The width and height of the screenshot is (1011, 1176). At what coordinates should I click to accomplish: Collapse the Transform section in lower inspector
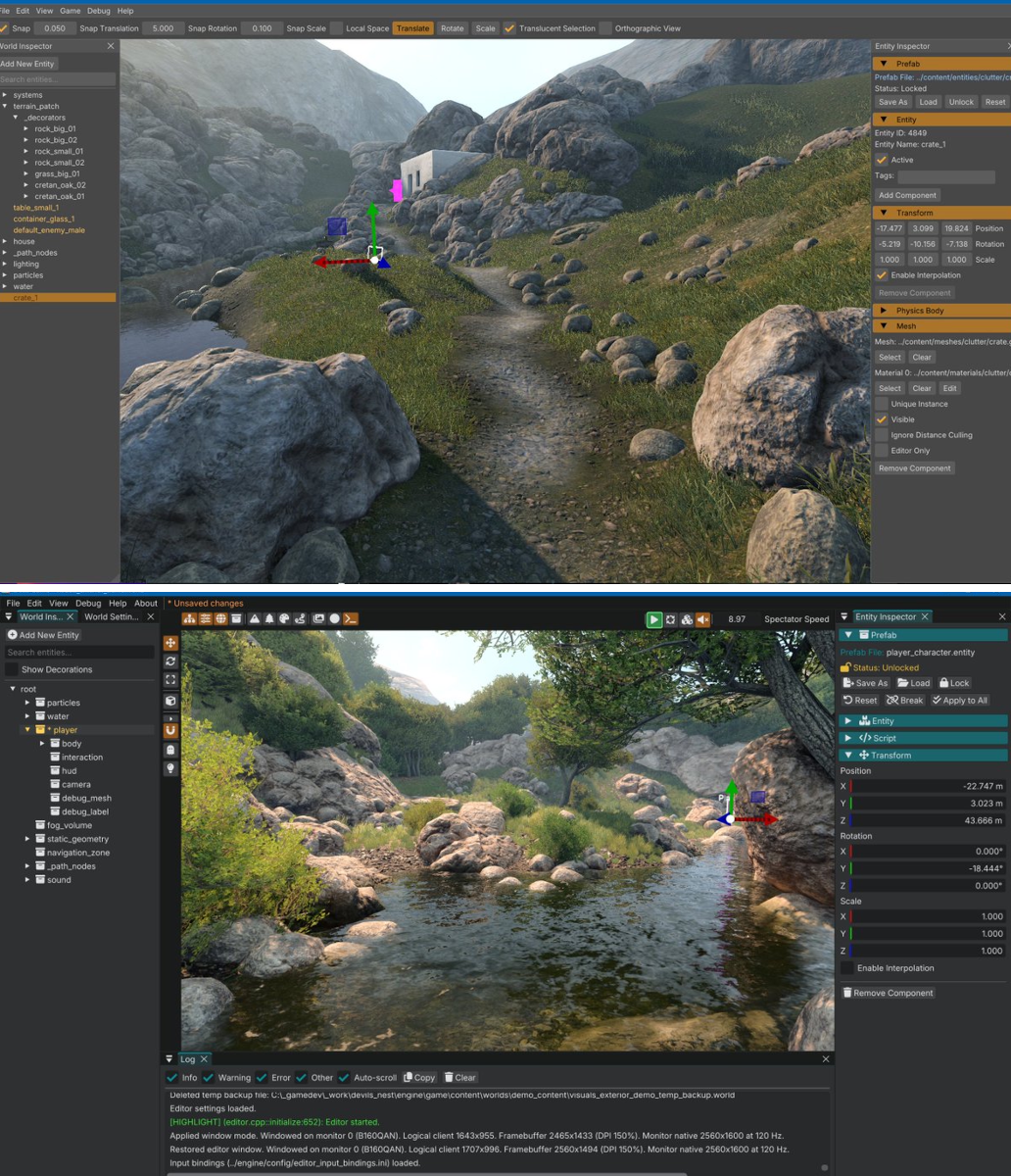pos(848,756)
